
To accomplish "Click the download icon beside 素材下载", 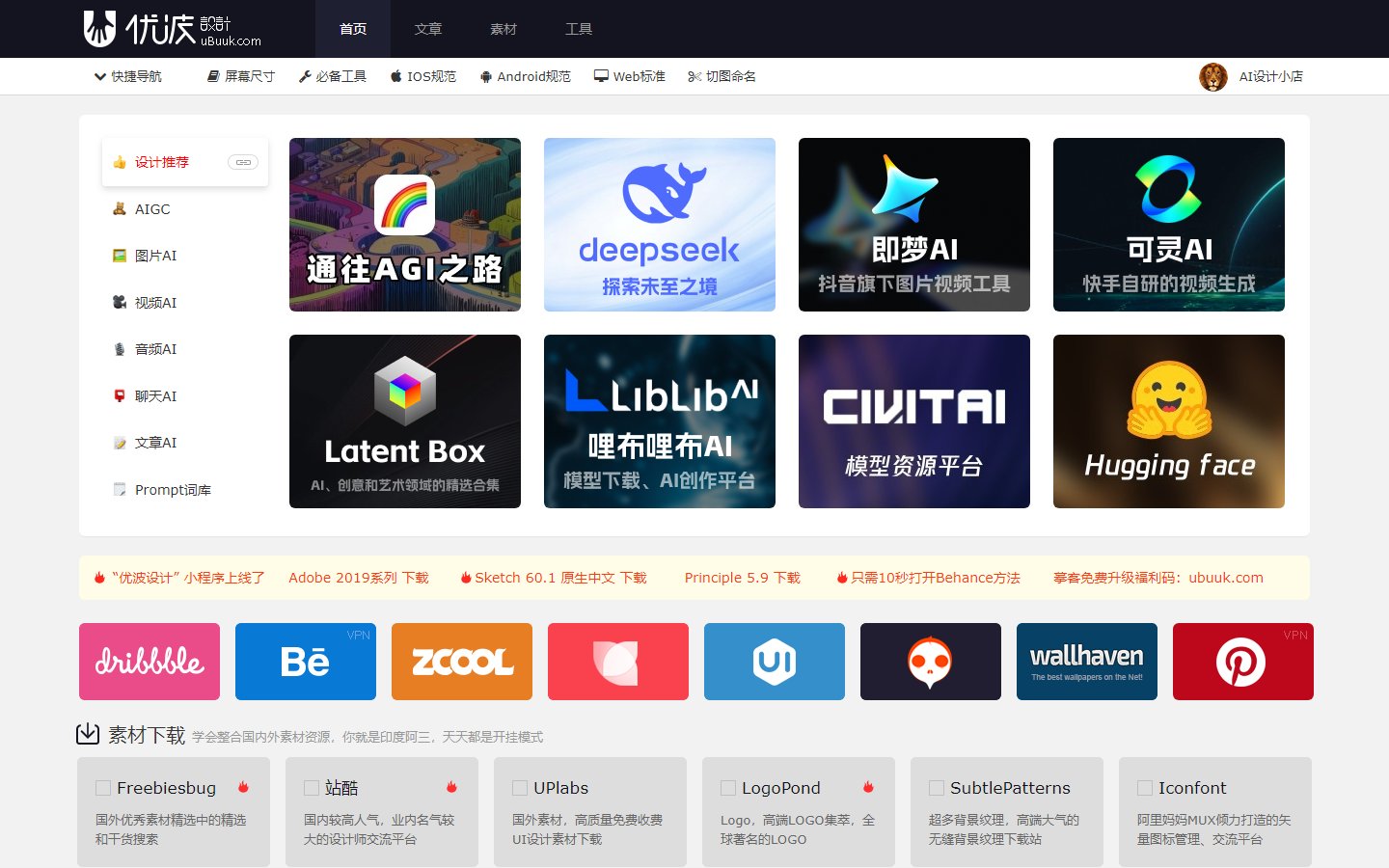I will tap(88, 734).
